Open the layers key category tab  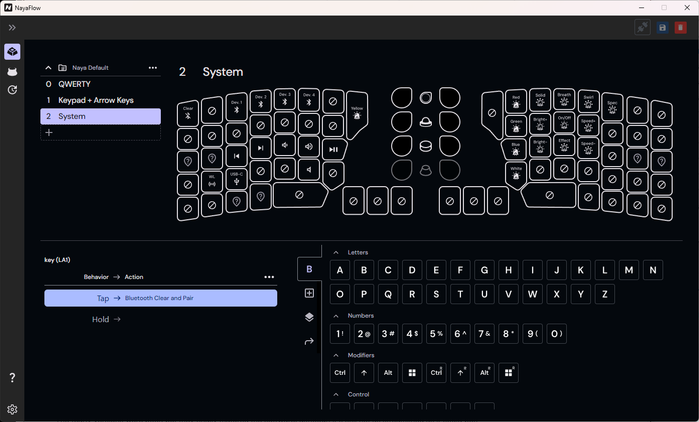pos(309,317)
